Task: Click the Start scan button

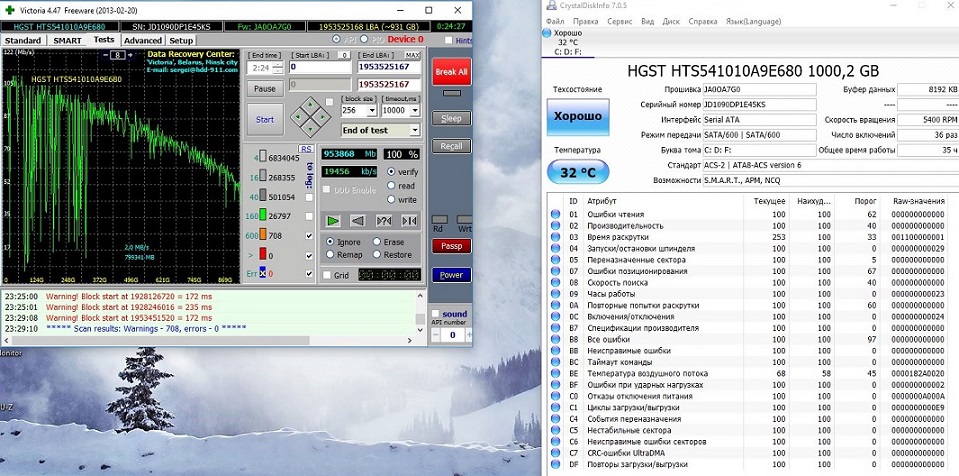Action: 265,119
